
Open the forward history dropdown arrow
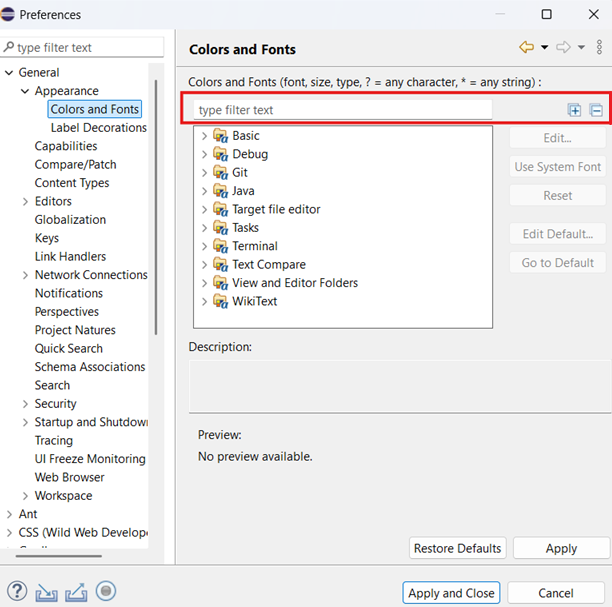[x=581, y=47]
